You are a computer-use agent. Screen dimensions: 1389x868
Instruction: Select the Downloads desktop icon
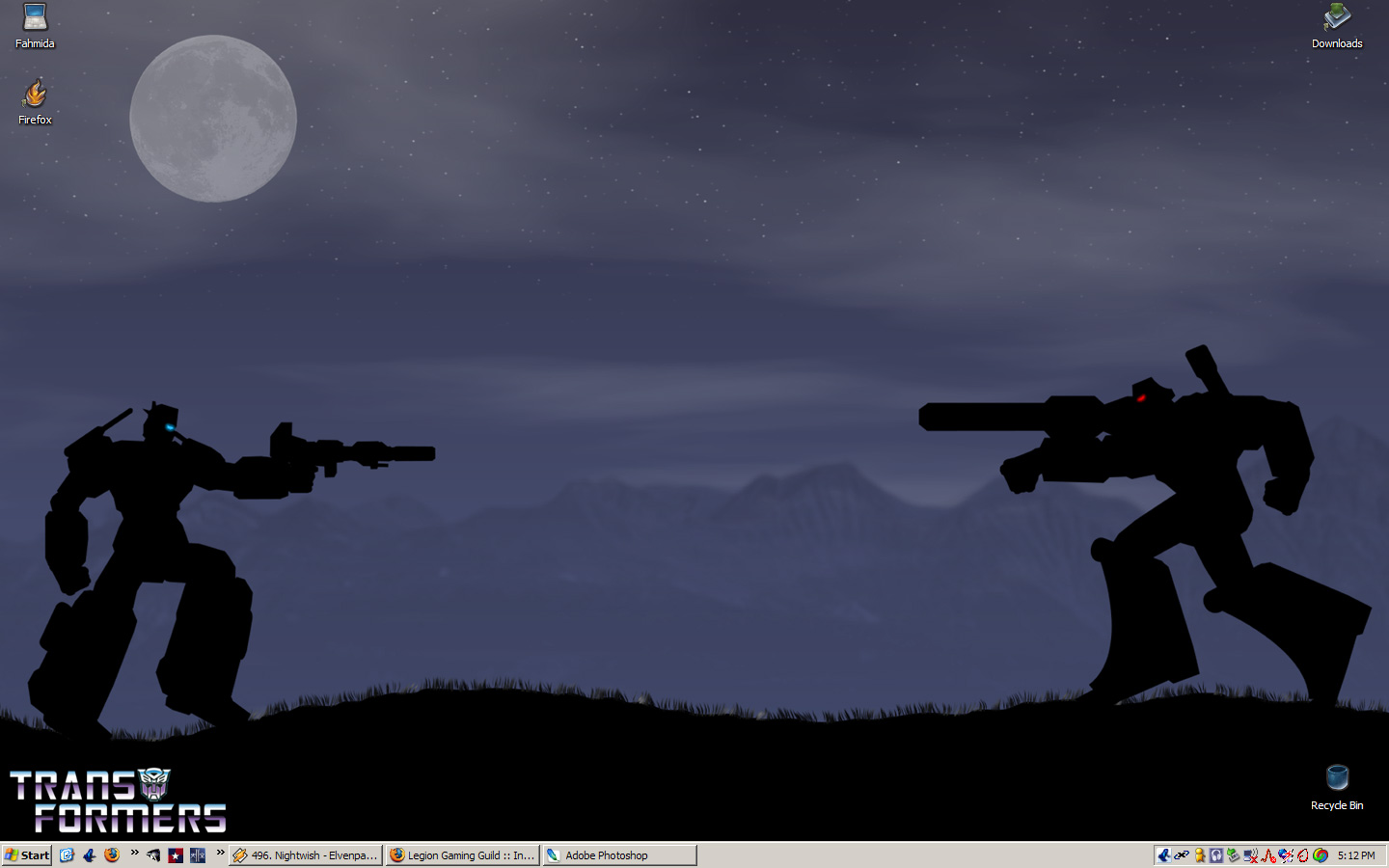[x=1337, y=26]
